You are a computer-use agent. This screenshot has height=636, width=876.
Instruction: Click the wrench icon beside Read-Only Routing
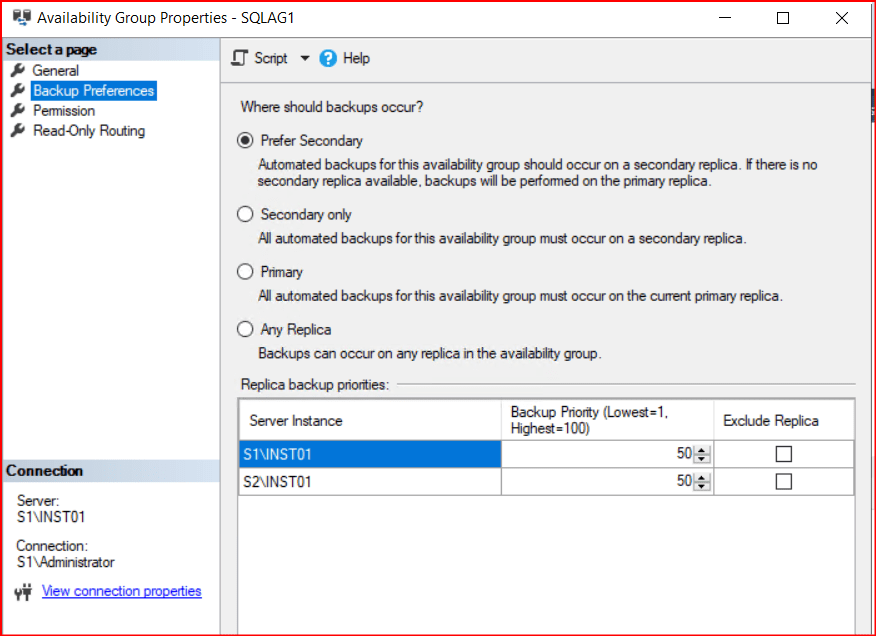(x=17, y=130)
